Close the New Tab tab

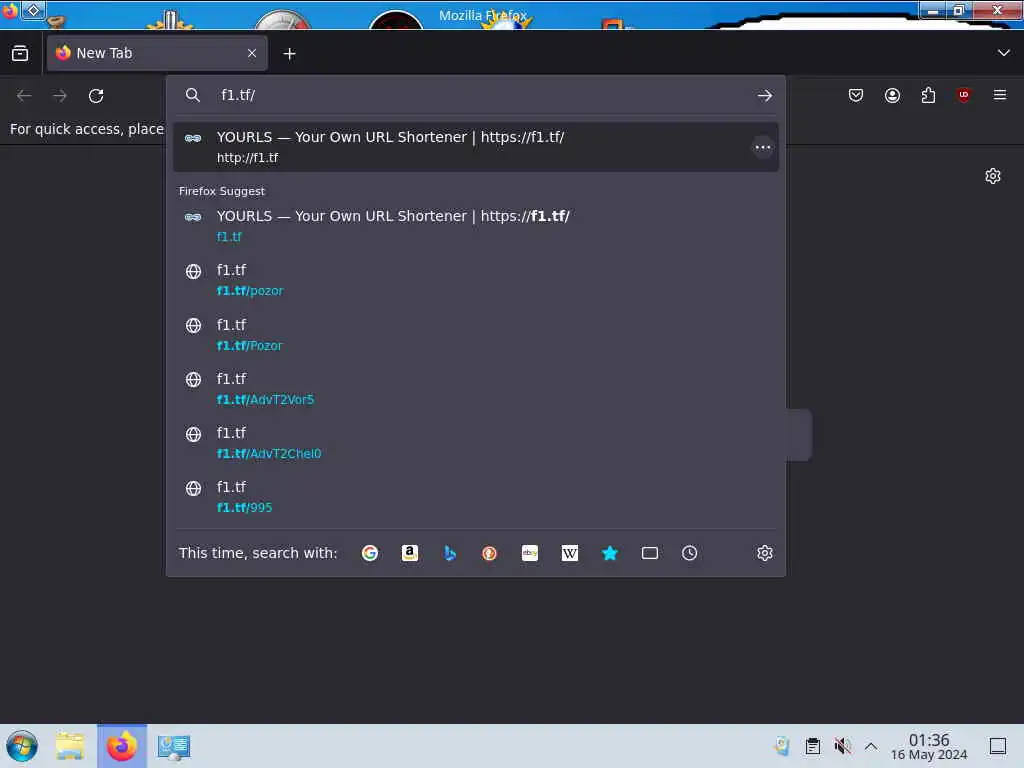click(251, 53)
